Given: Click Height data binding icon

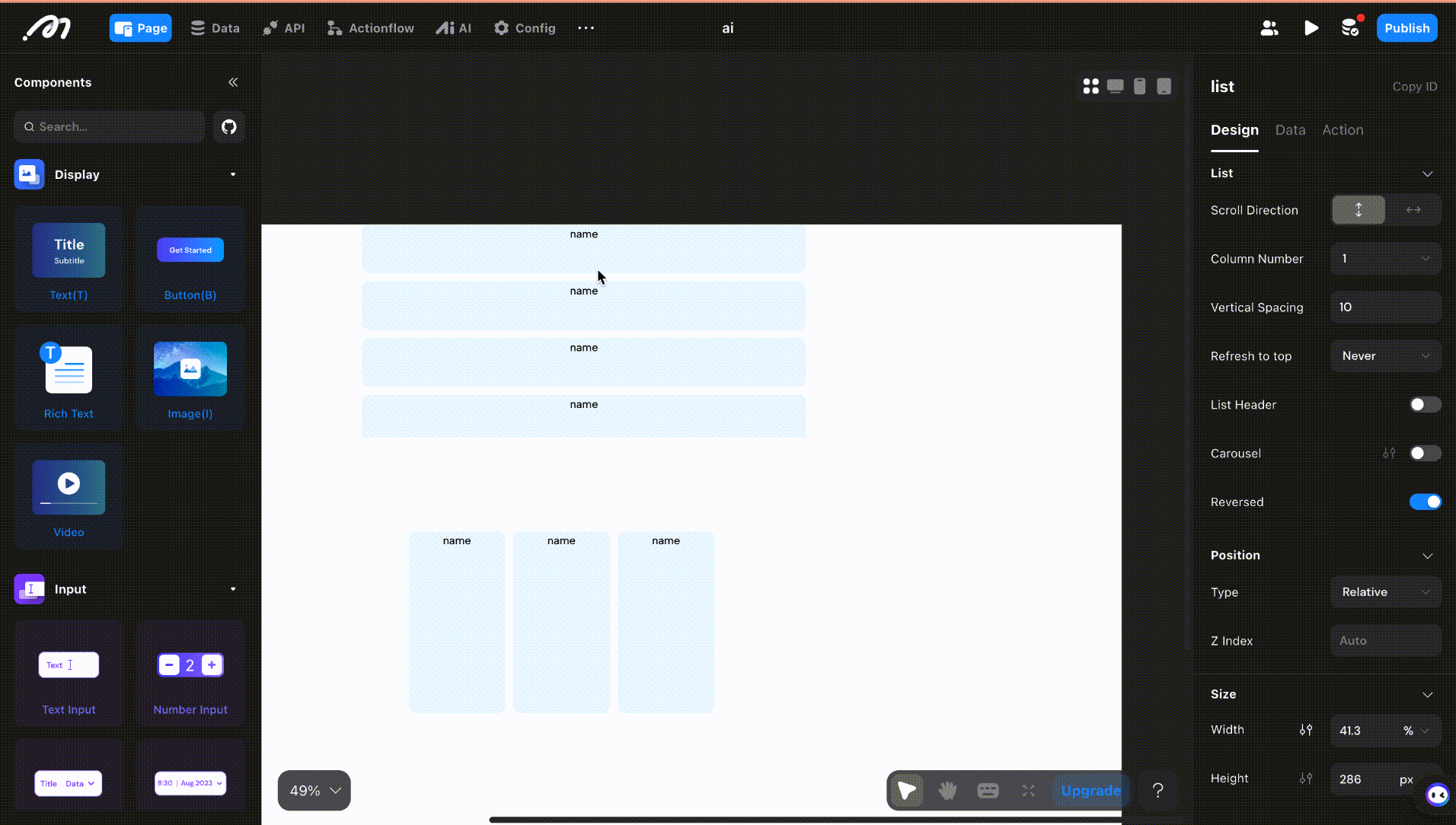Looking at the screenshot, I should pos(1306,779).
